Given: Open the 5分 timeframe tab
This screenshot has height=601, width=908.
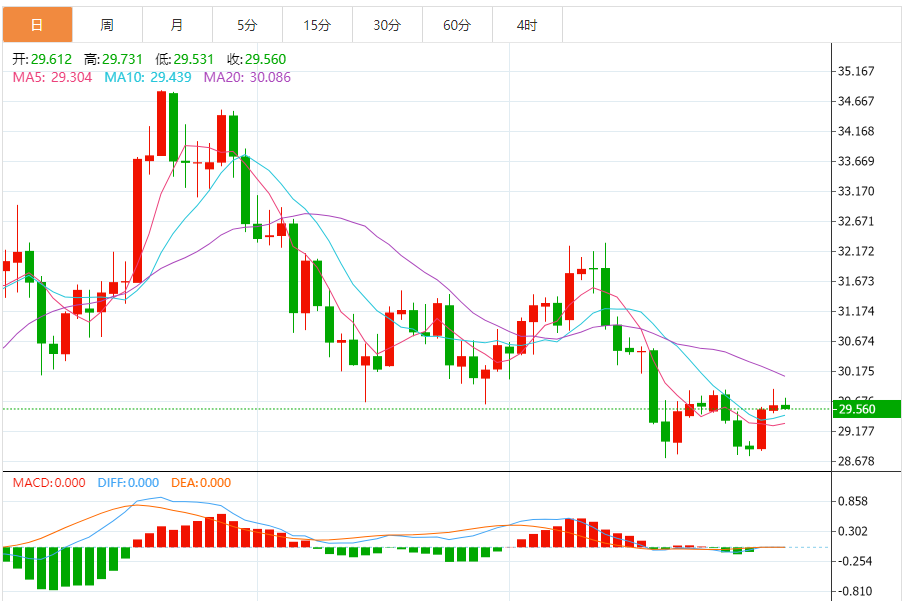Looking at the screenshot, I should [247, 25].
